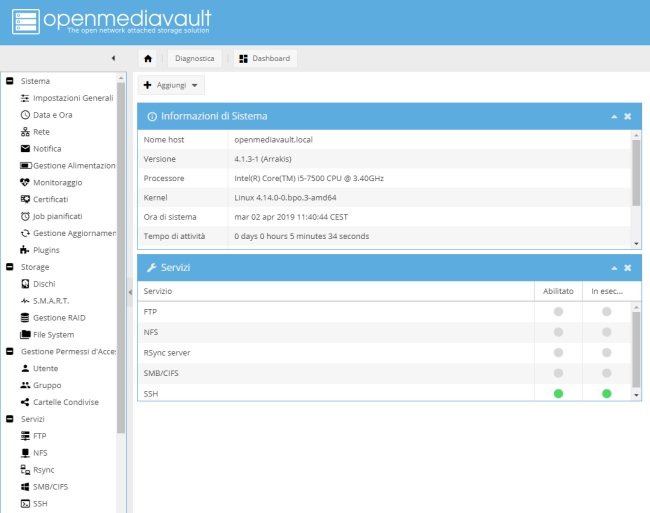650x513 pixels.
Task: Select Diagnostica breadcrumb item
Action: 194,58
